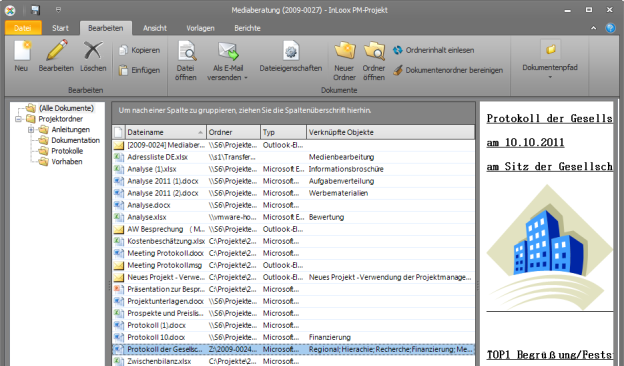Select Zwischenbilanz.xlsx
Image resolution: width=624 pixels, height=366 pixels.
pos(294,361)
